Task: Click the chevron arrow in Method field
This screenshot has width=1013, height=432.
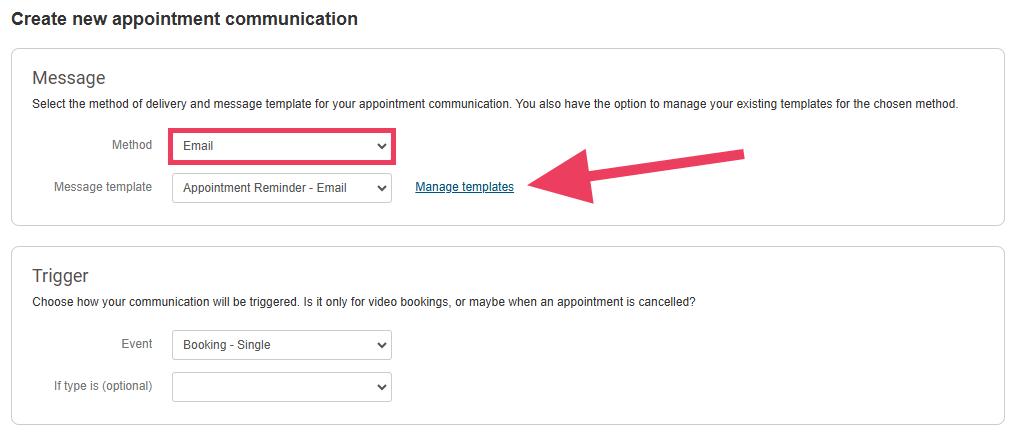Action: tap(381, 146)
